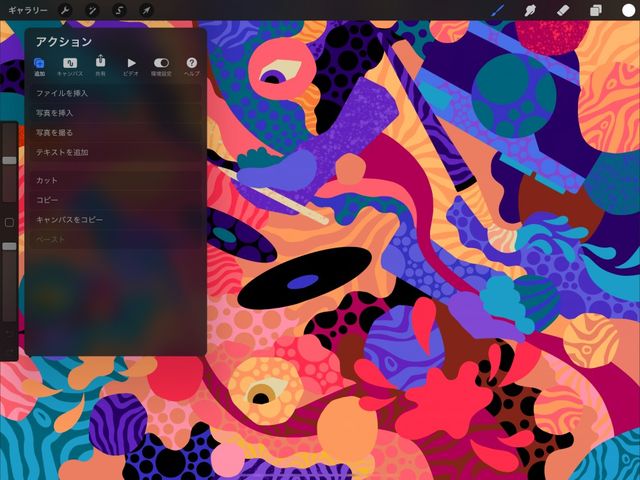Open the Actions wrench icon
640x480 pixels.
(65, 10)
